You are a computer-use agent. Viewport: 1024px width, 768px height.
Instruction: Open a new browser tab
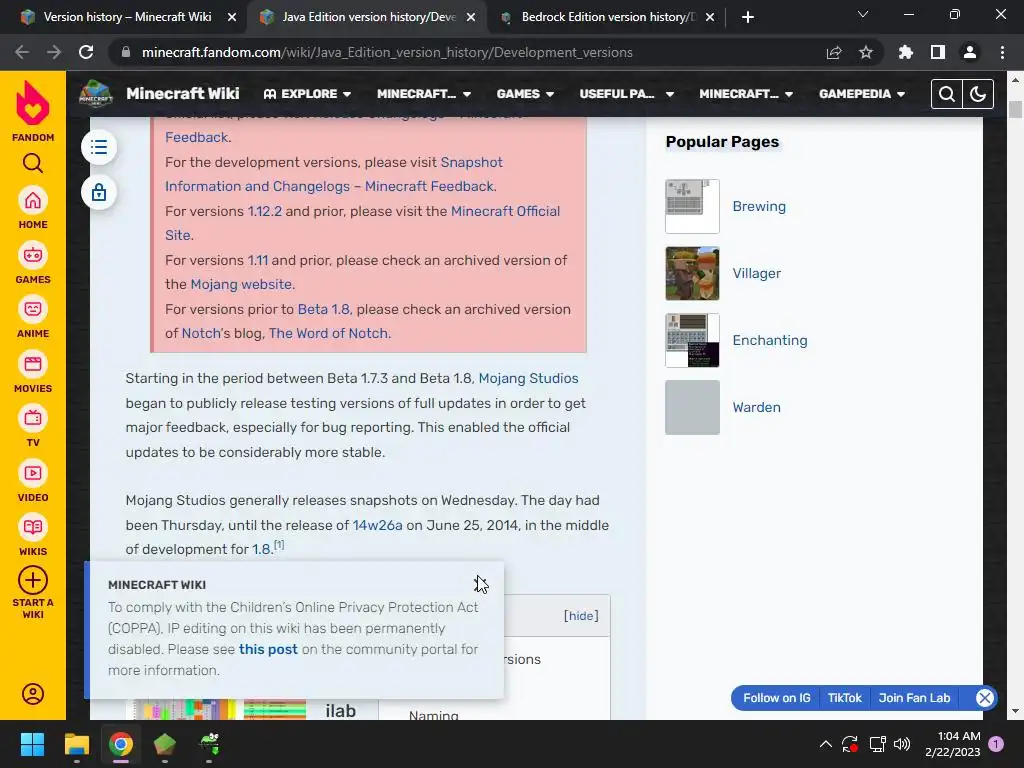tap(748, 17)
